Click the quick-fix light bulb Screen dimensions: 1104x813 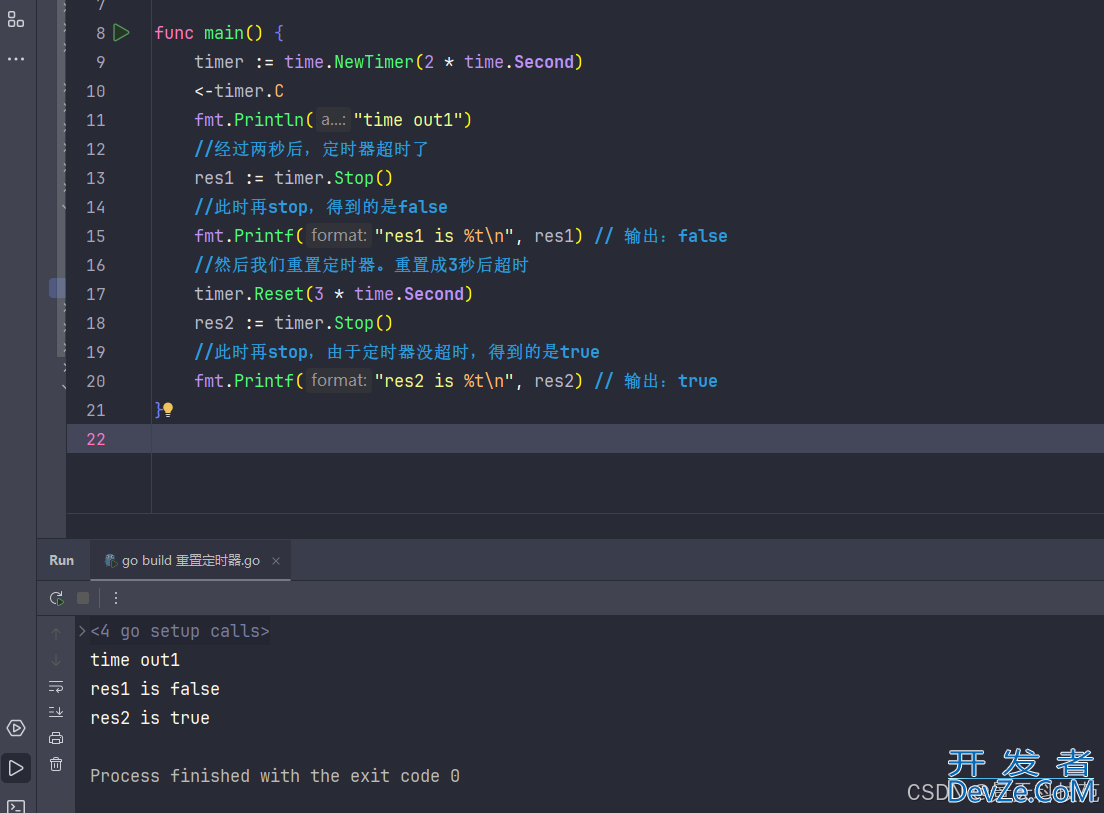pos(168,409)
